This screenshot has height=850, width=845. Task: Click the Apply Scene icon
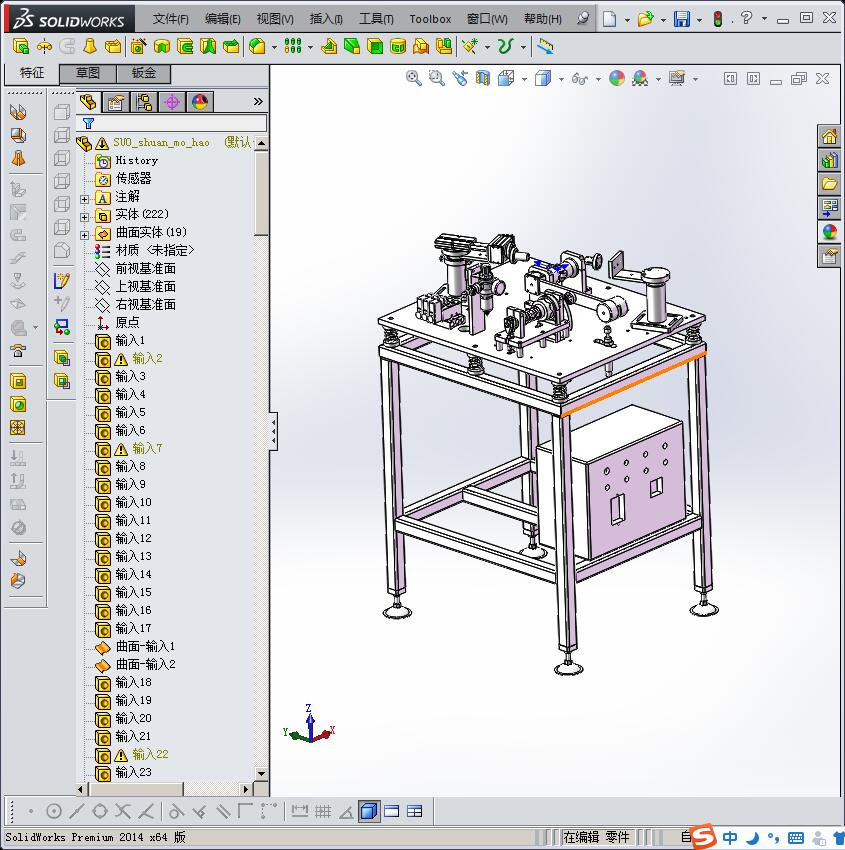[x=640, y=78]
